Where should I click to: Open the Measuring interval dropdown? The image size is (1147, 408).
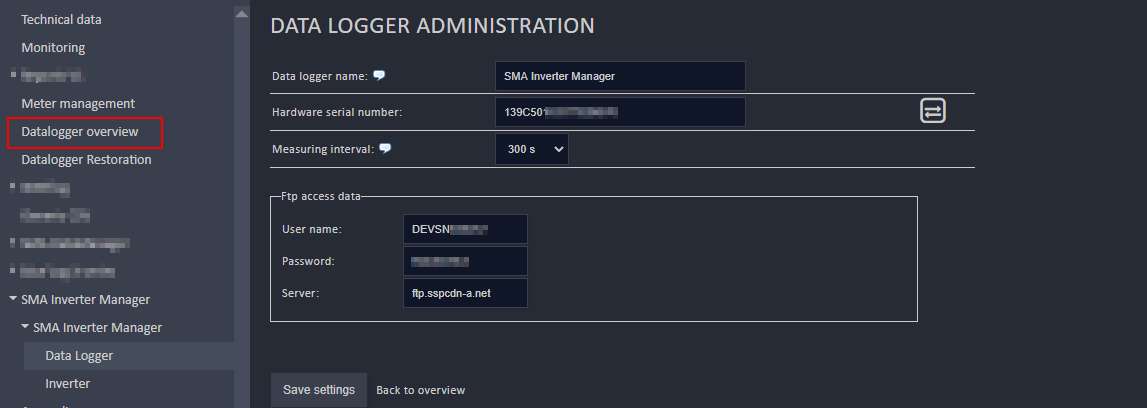pyautogui.click(x=532, y=149)
